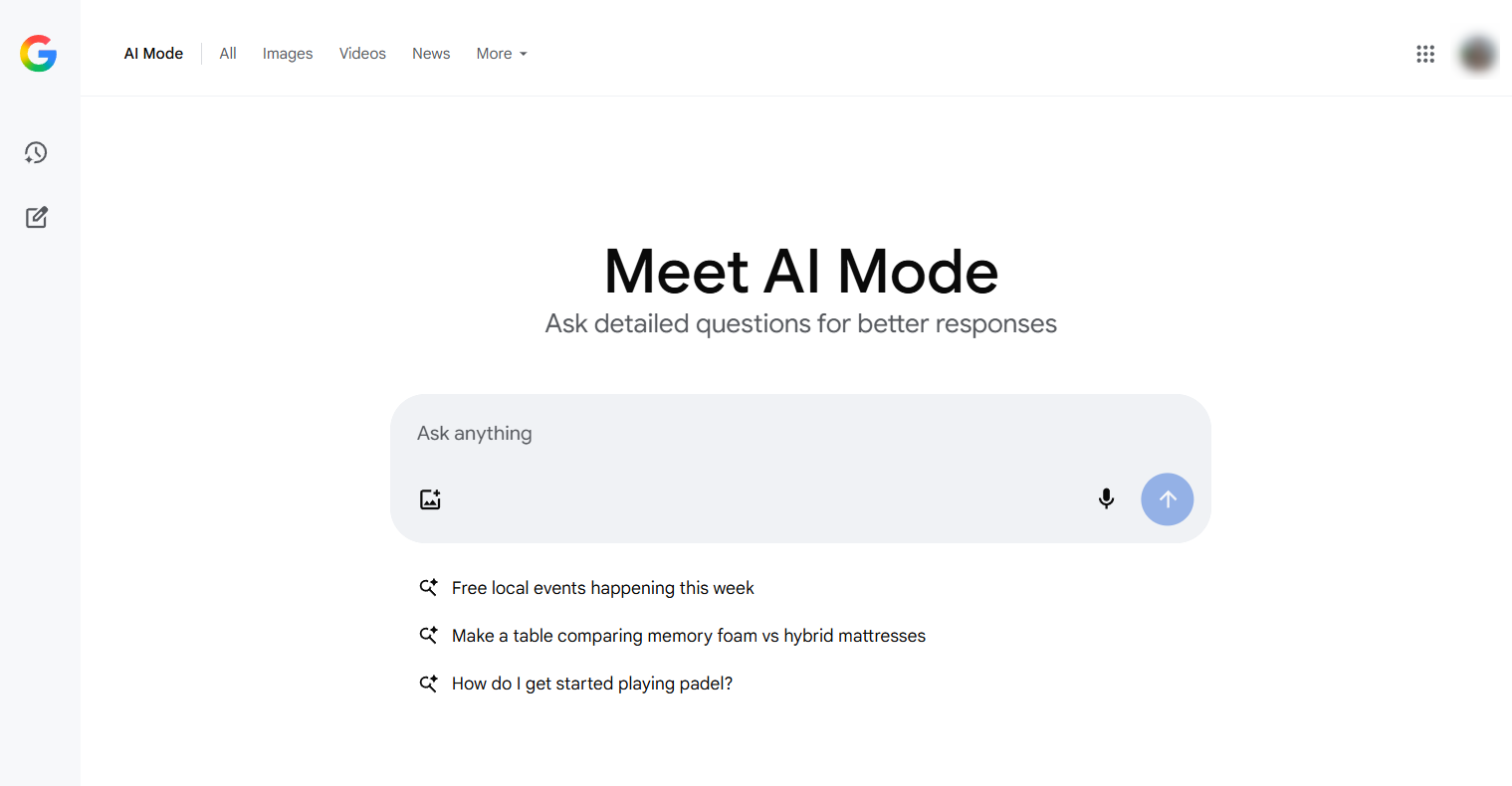Click the add image upload icon

430,499
